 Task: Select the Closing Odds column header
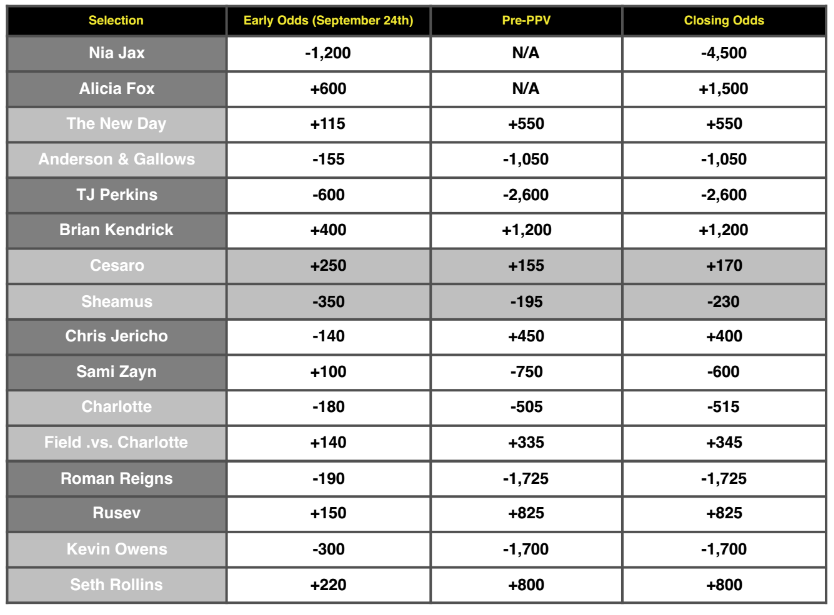coord(725,20)
